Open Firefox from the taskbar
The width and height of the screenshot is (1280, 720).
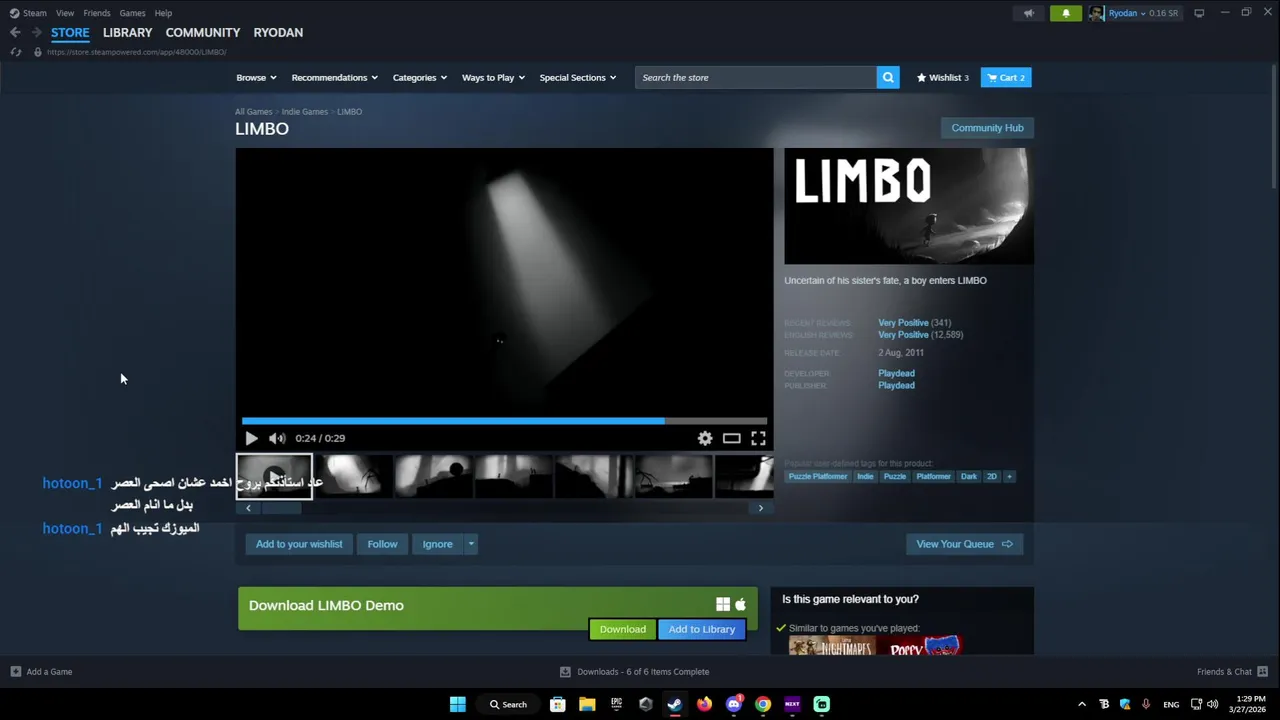(x=704, y=704)
